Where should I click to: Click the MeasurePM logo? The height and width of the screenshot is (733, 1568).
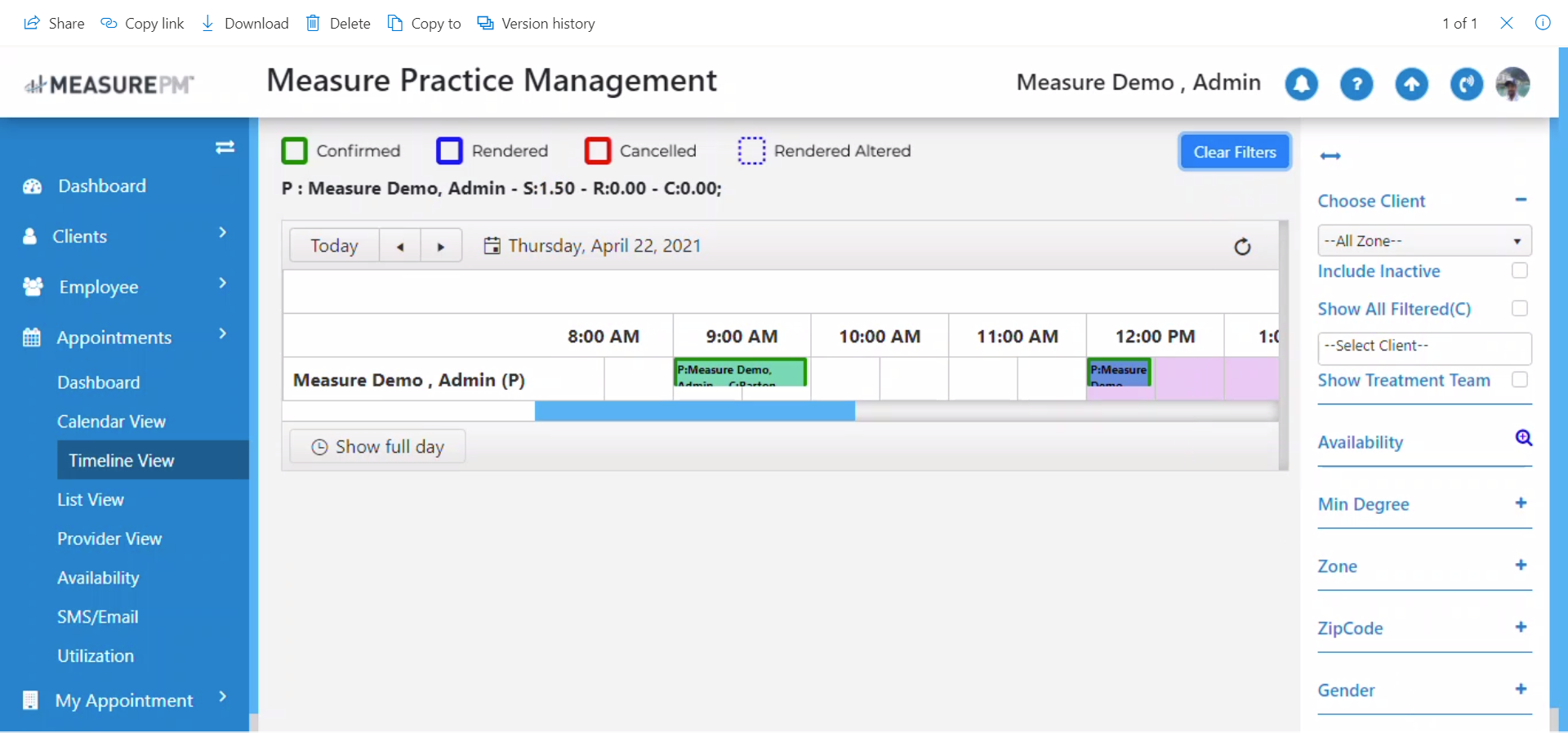(109, 84)
